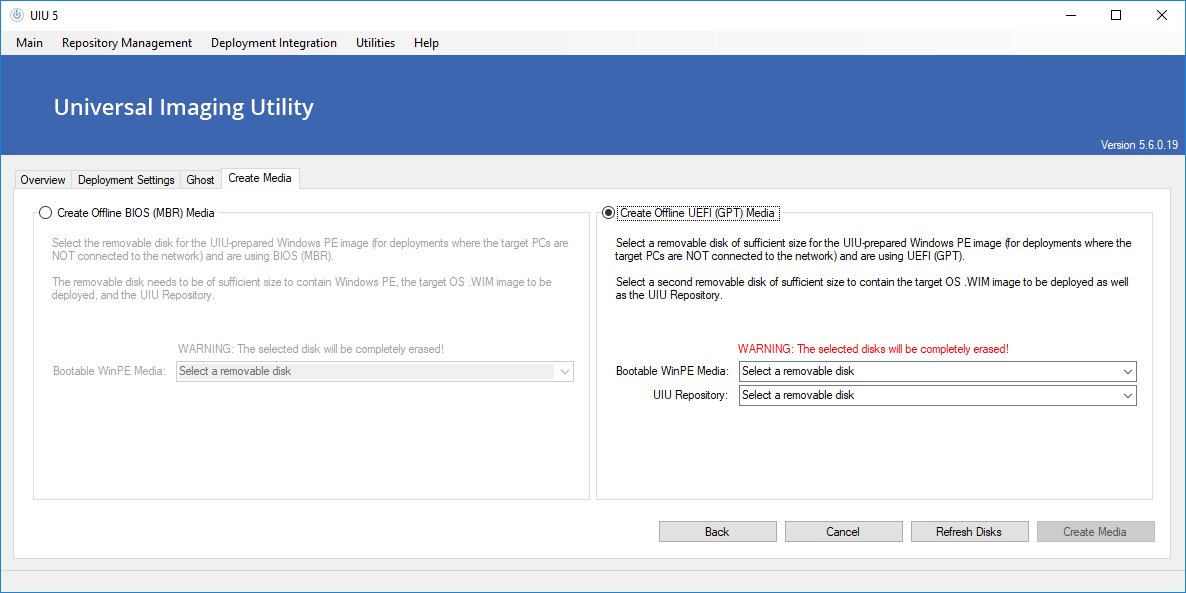Open the Utilities menu
Screen dimensions: 1186x593
coord(375,43)
